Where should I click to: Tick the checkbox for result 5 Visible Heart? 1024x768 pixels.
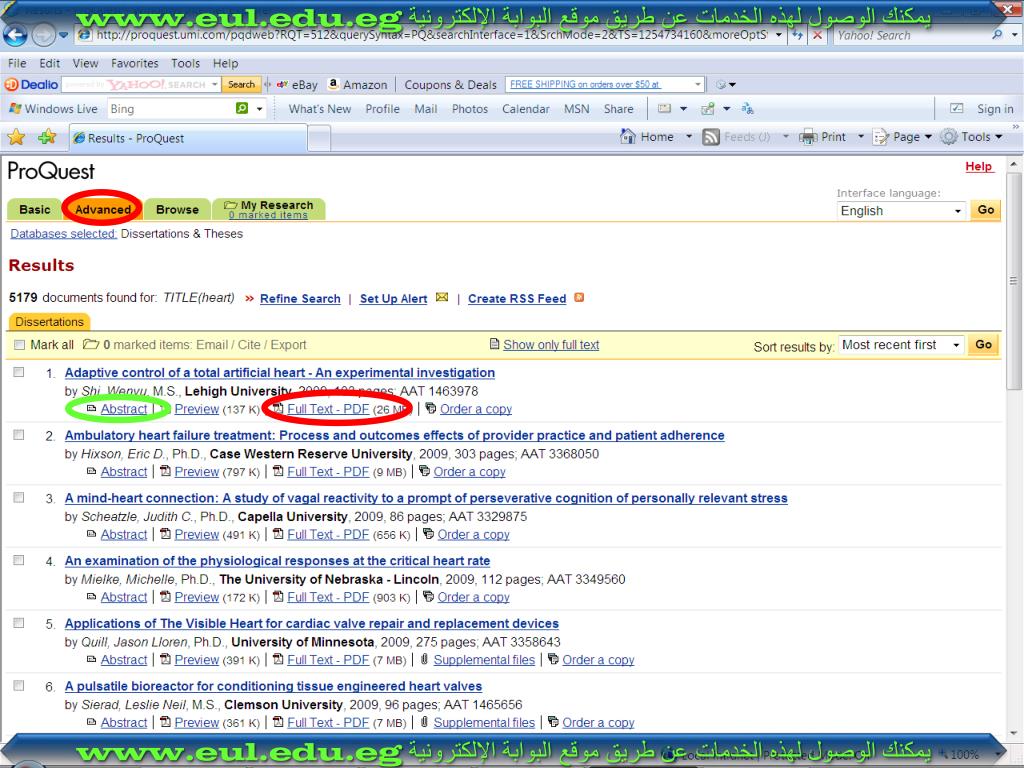pos(19,623)
